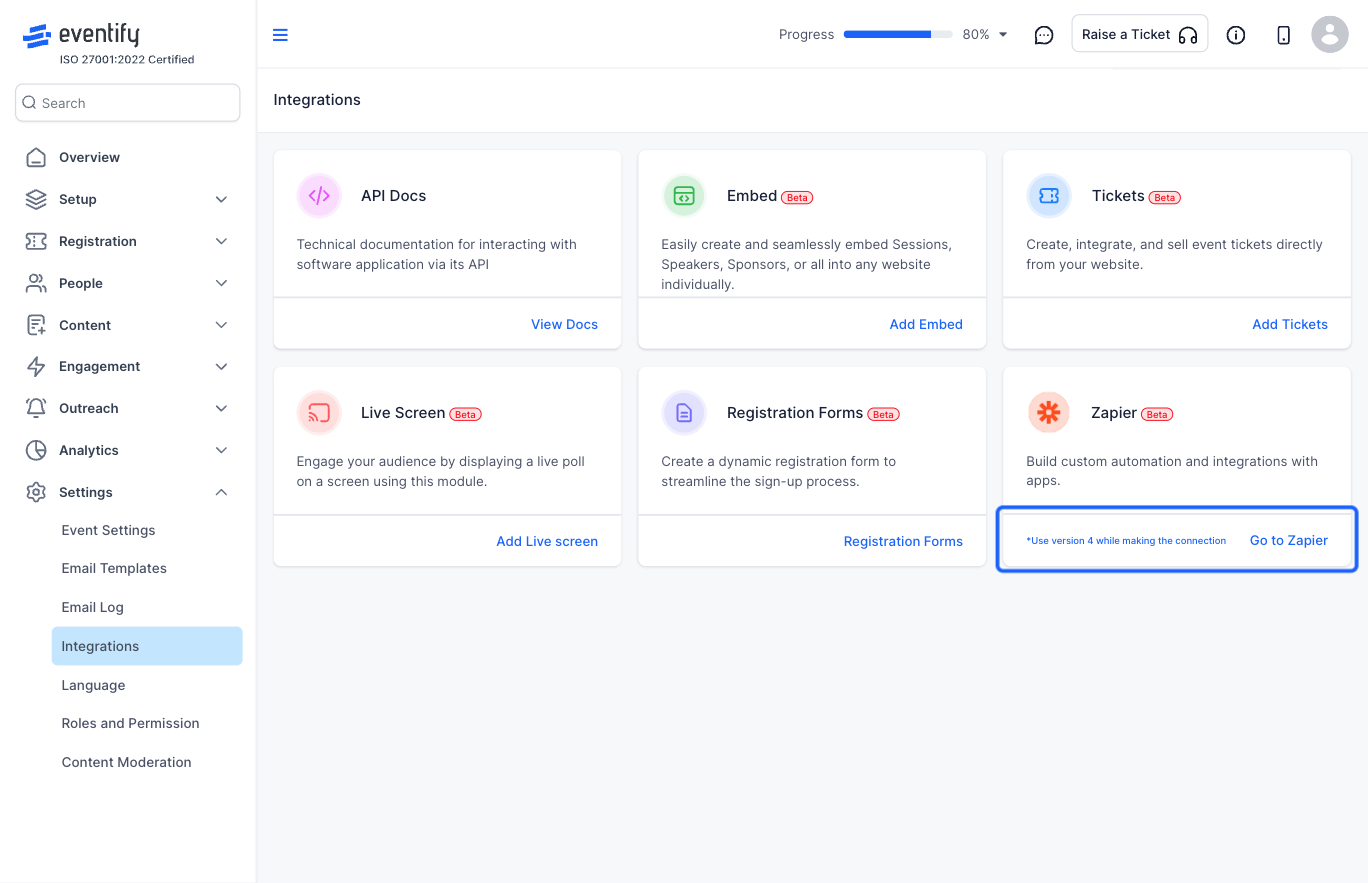This screenshot has width=1368, height=883.
Task: Click the View Docs link
Action: coord(564,324)
